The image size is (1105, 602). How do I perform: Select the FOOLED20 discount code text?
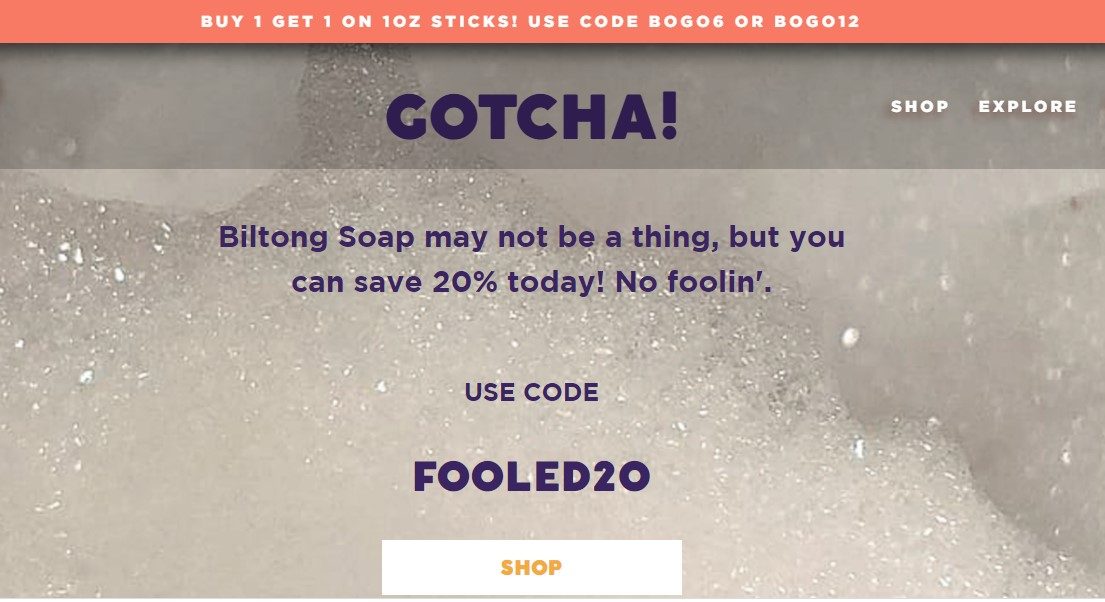(532, 478)
